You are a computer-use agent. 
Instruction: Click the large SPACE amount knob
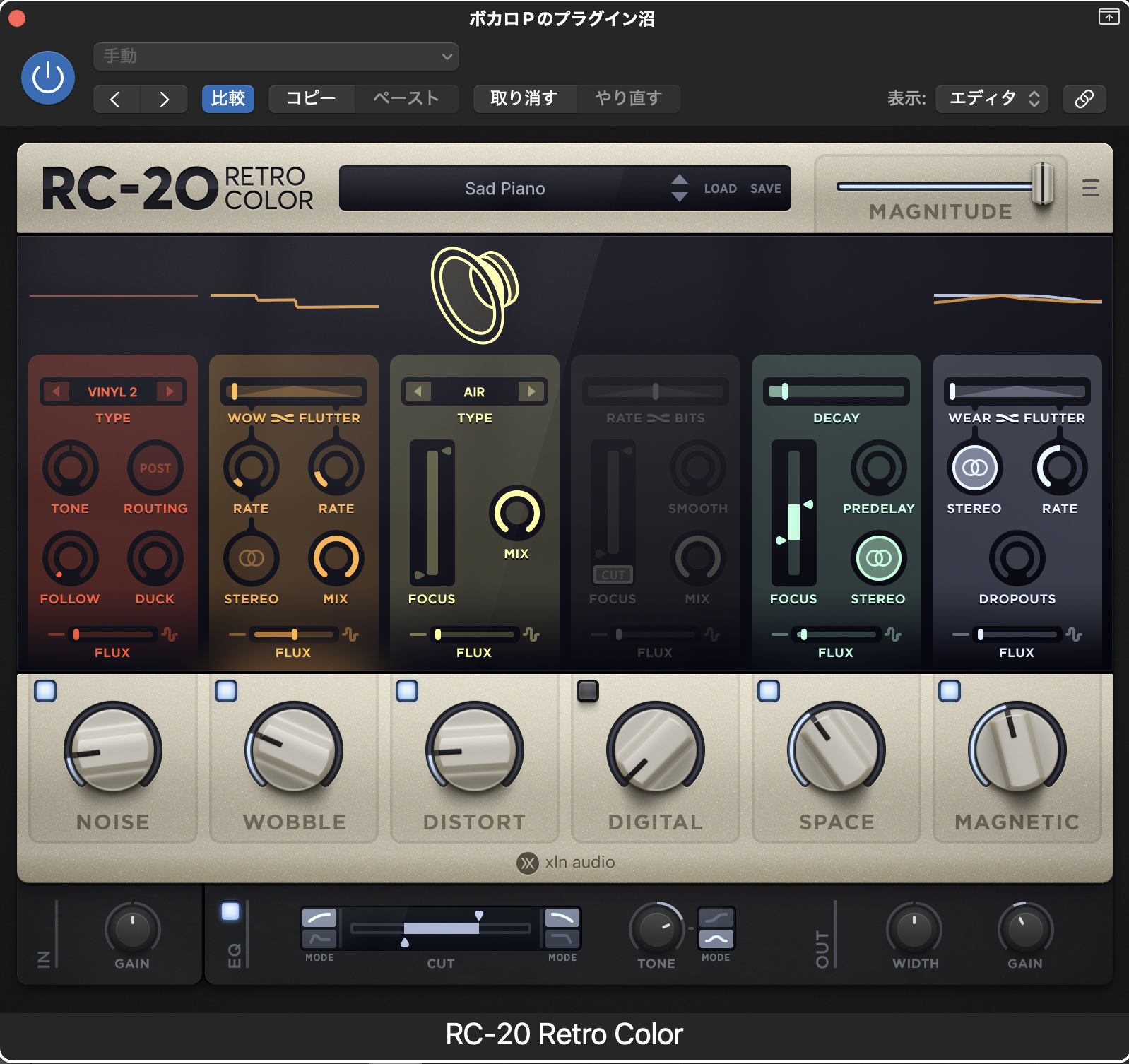[x=837, y=749]
